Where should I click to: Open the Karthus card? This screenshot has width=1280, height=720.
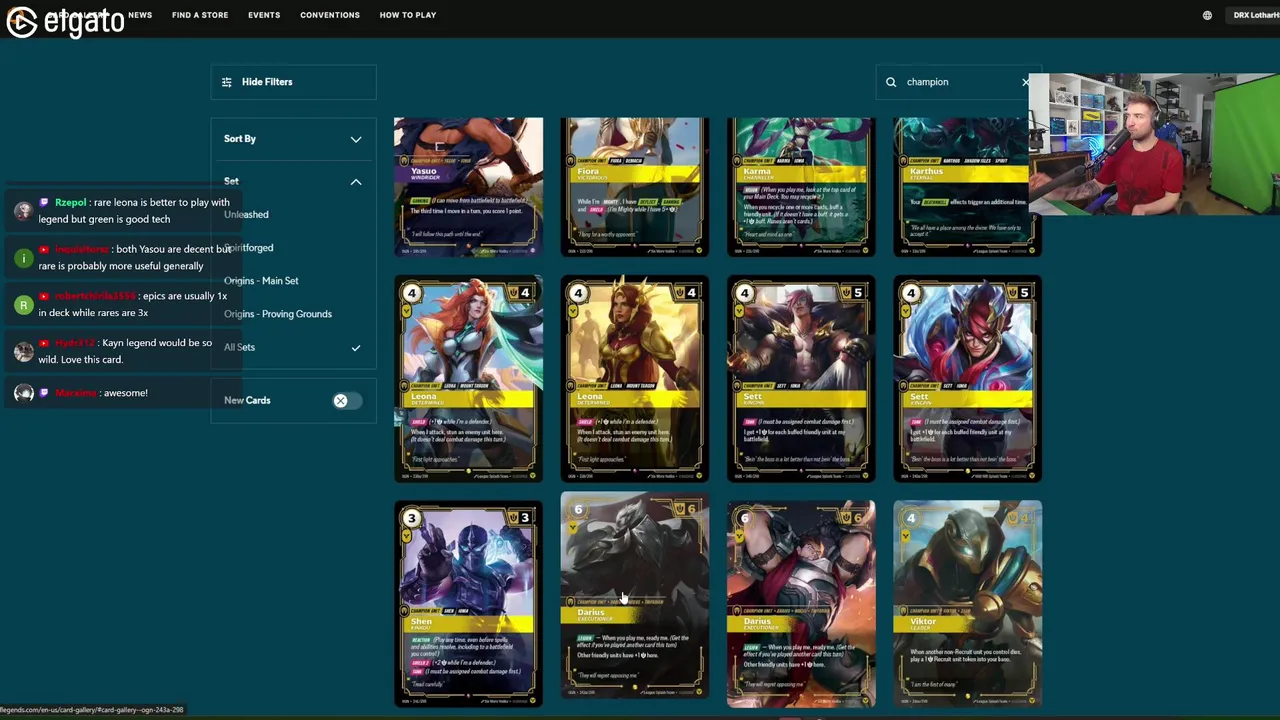tap(967, 187)
